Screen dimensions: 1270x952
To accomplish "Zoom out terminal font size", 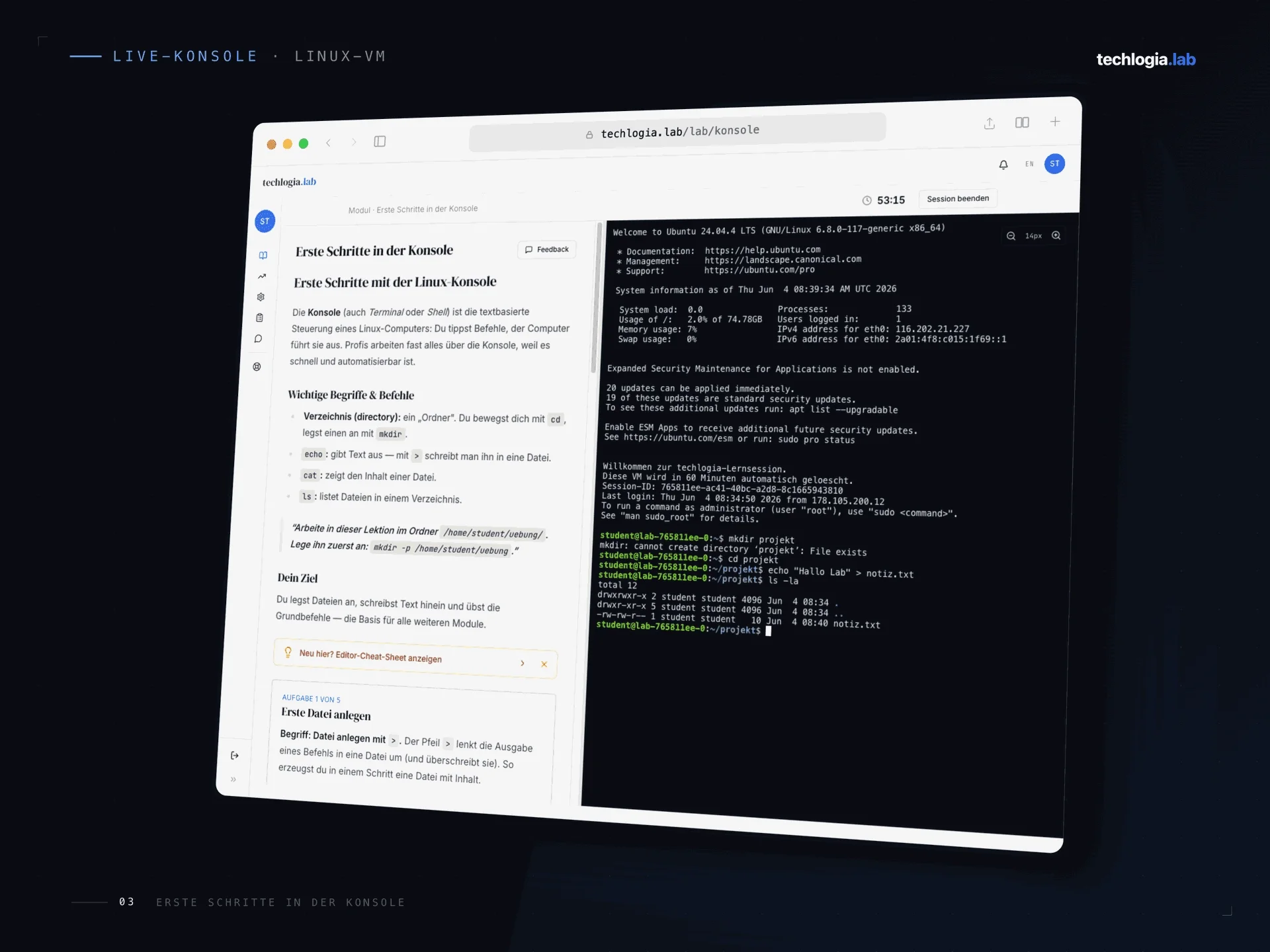I will pos(1011,236).
